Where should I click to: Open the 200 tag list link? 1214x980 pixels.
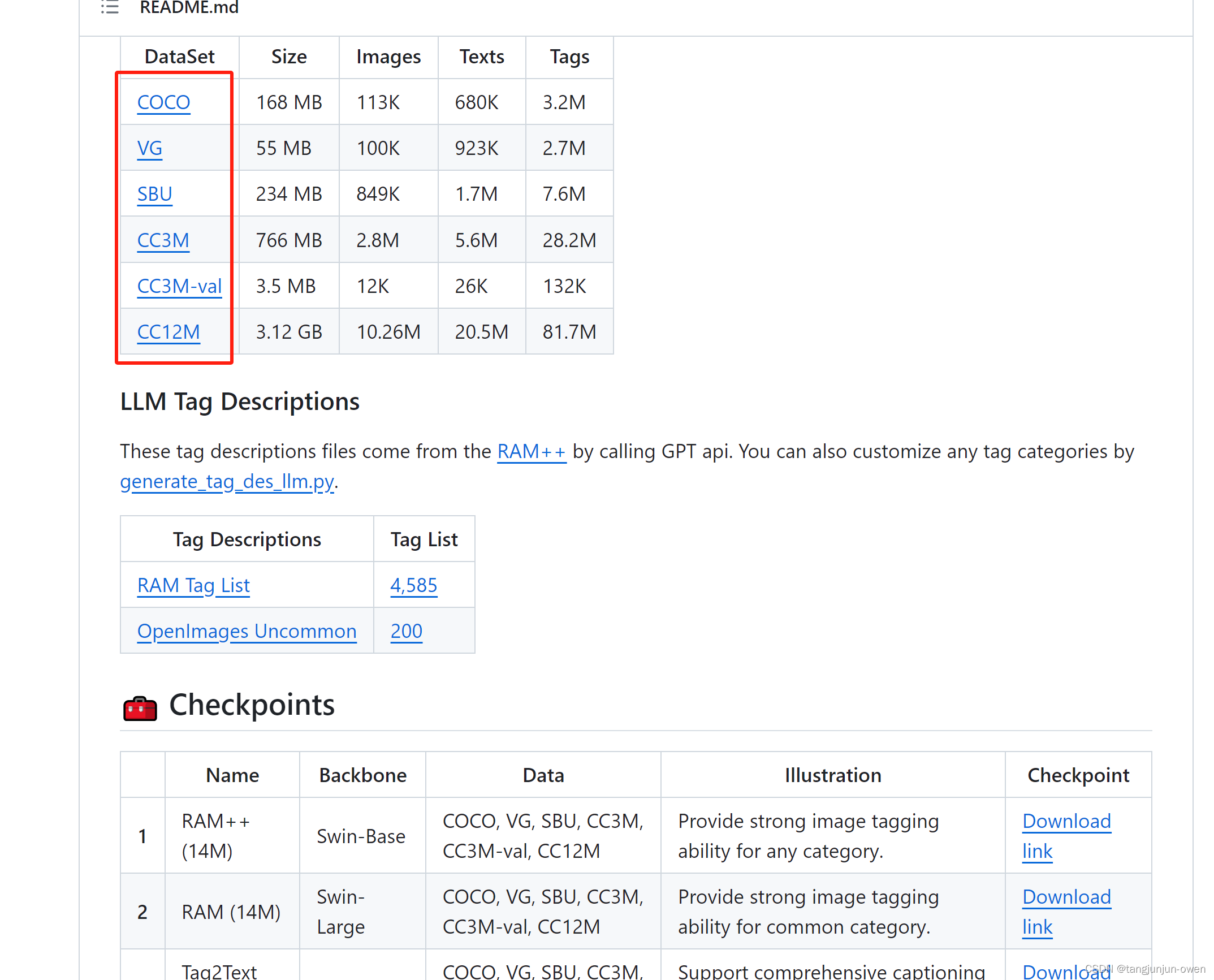(x=406, y=631)
